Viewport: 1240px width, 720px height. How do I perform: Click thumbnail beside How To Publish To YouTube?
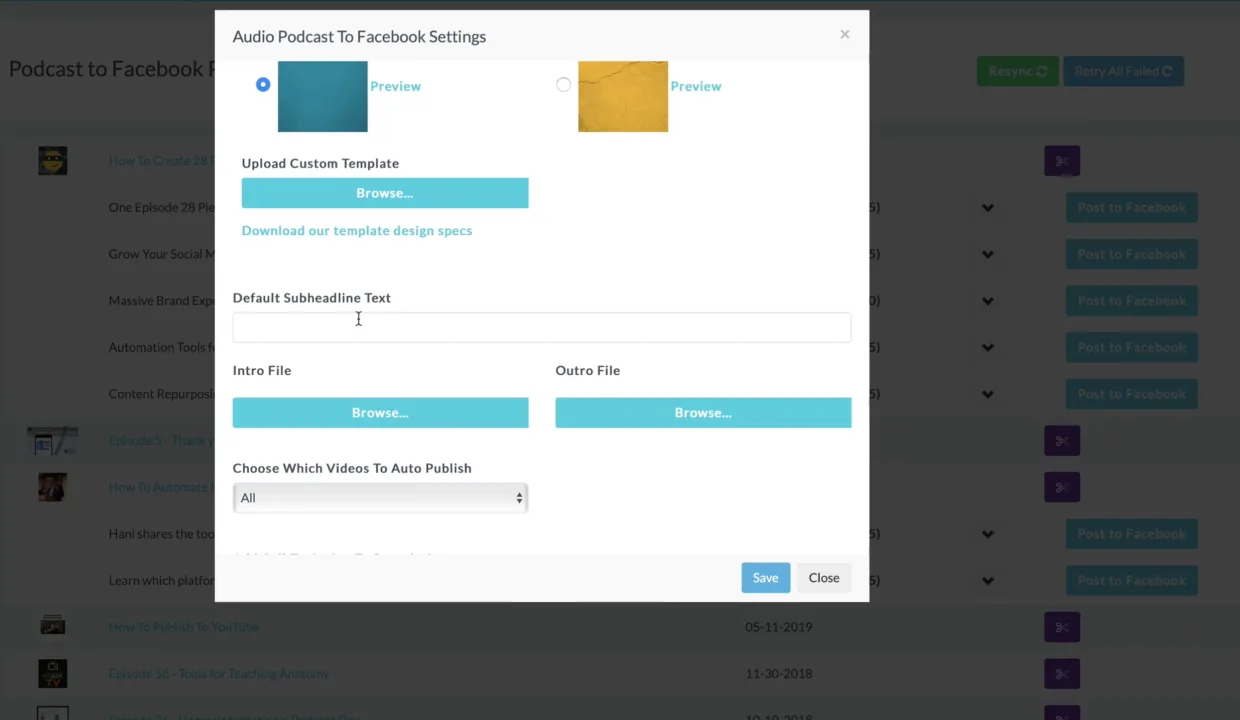53,627
